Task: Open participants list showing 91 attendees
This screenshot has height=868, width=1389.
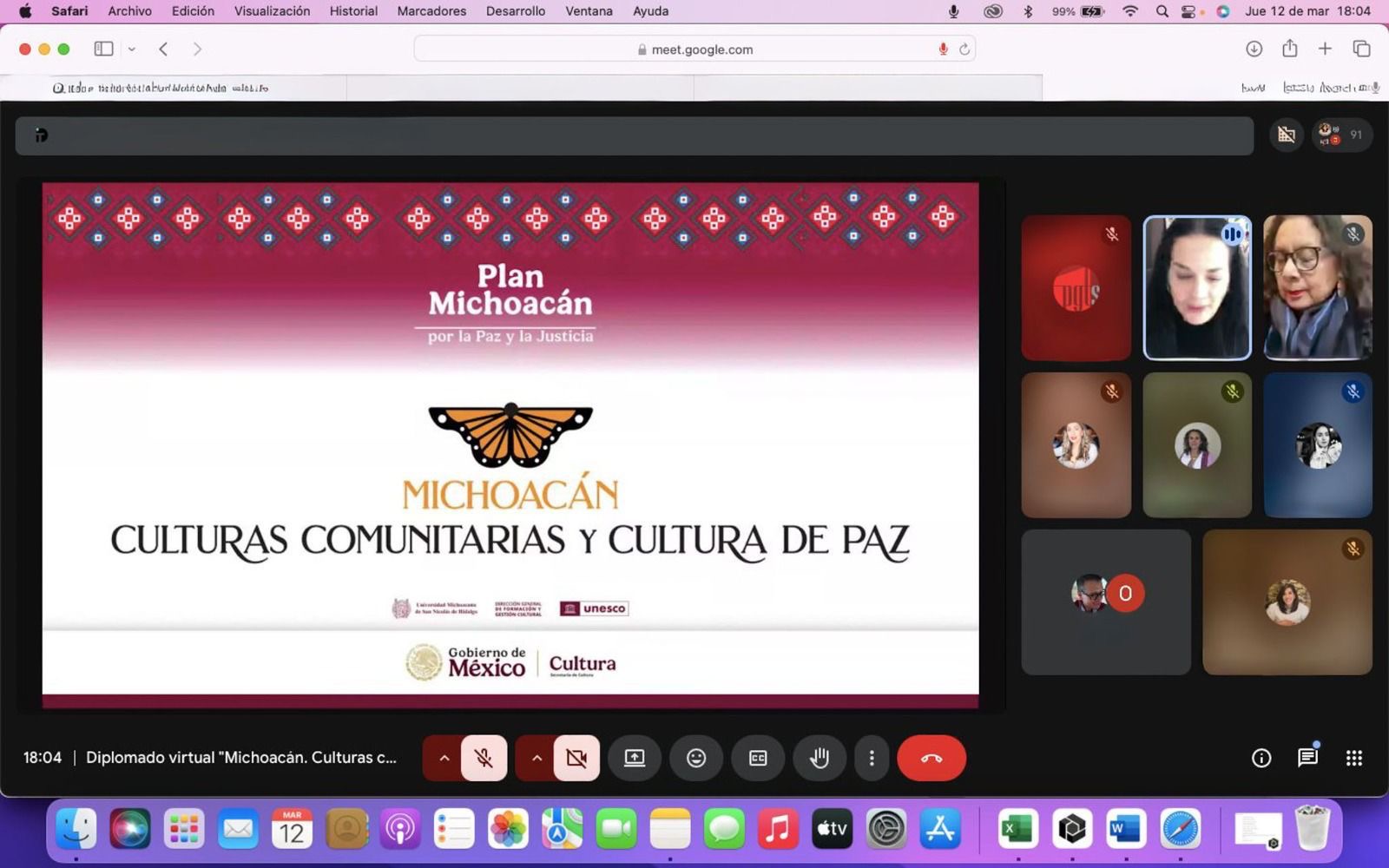Action: point(1344,135)
